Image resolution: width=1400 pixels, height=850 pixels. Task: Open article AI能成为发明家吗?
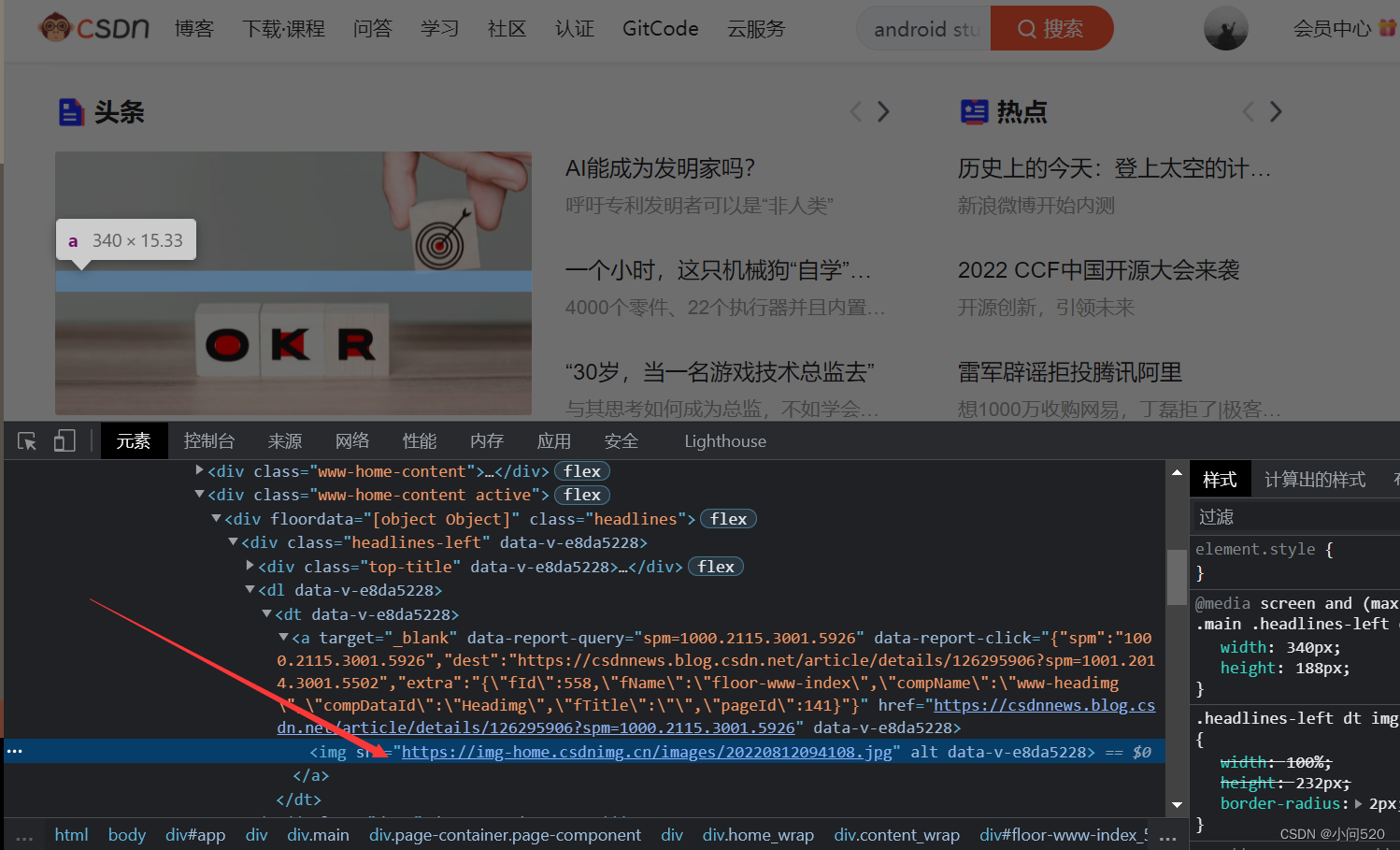pyautogui.click(x=660, y=168)
